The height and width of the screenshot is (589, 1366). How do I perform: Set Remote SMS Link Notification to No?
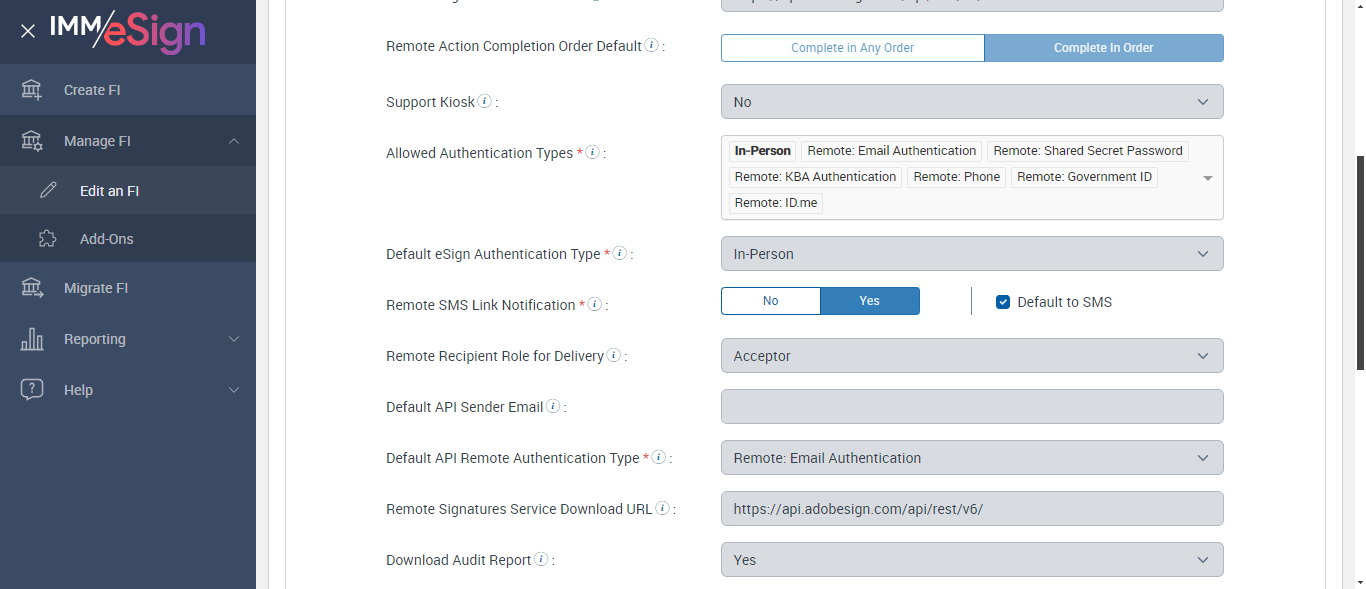point(770,301)
